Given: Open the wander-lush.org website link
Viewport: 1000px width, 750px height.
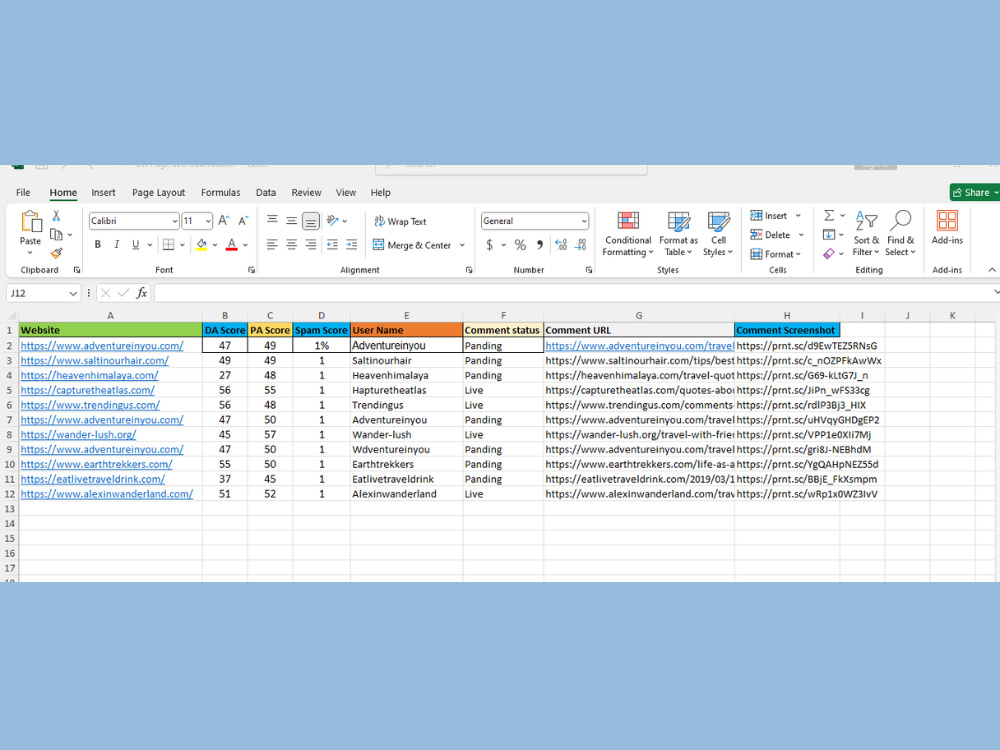Looking at the screenshot, I should tap(78, 434).
